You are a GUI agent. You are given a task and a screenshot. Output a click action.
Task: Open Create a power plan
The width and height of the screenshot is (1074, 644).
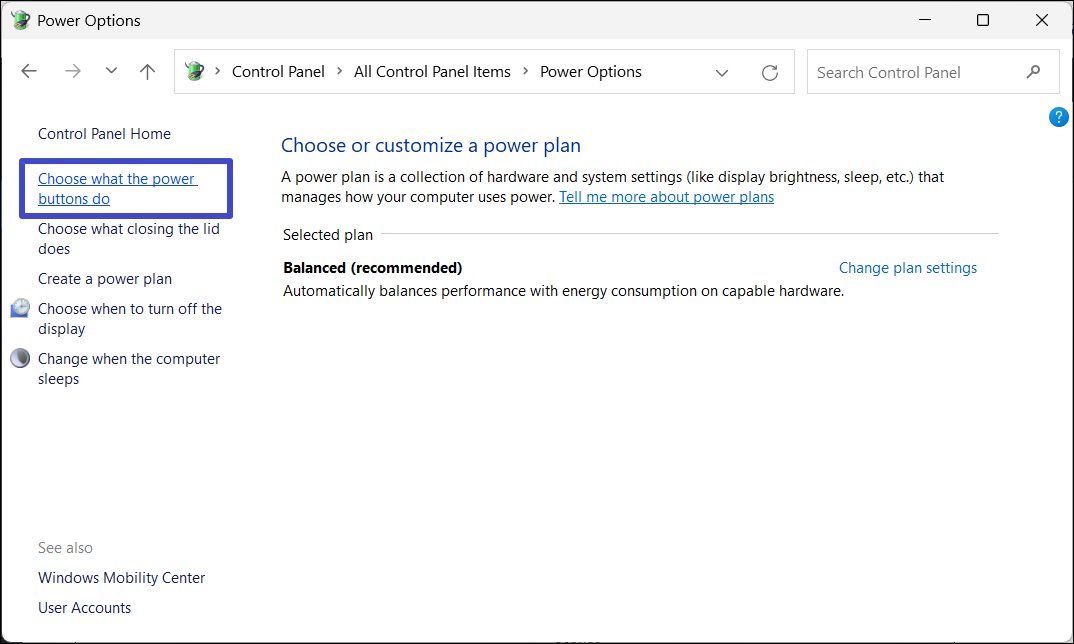(x=105, y=279)
